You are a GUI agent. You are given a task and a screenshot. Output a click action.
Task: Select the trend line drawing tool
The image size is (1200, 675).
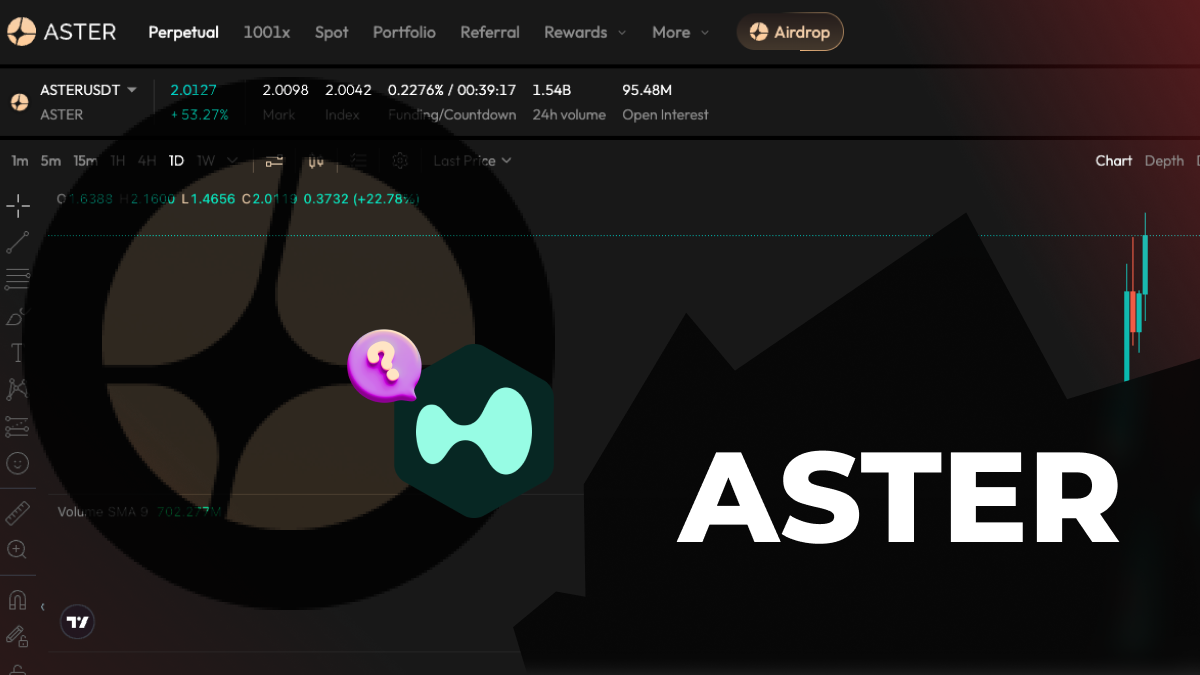pos(18,242)
